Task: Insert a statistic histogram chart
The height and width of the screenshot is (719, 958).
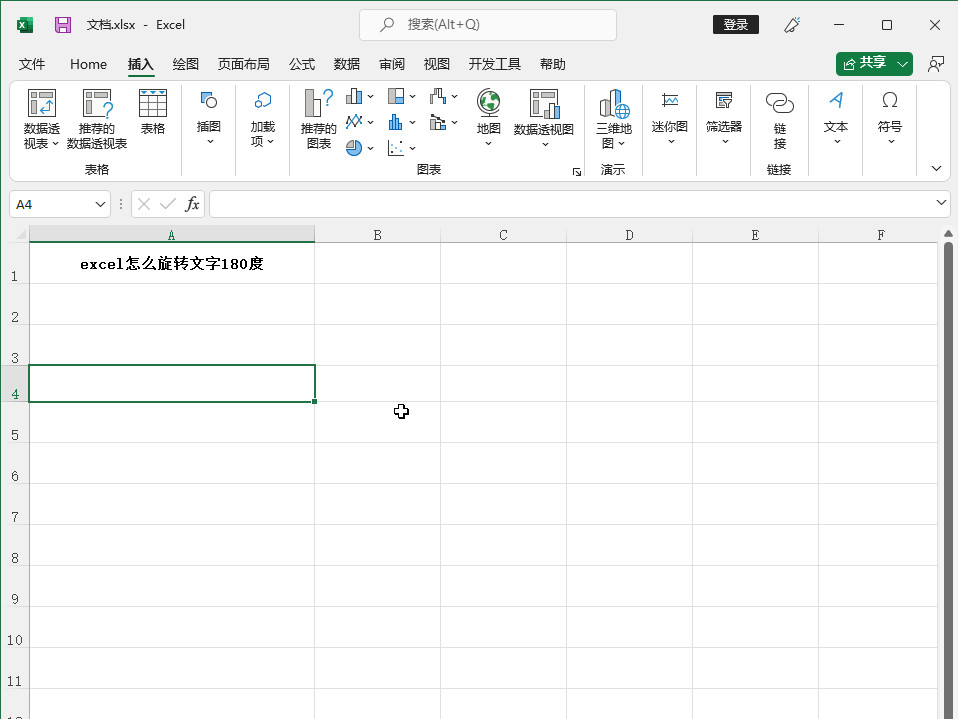Action: click(x=396, y=122)
